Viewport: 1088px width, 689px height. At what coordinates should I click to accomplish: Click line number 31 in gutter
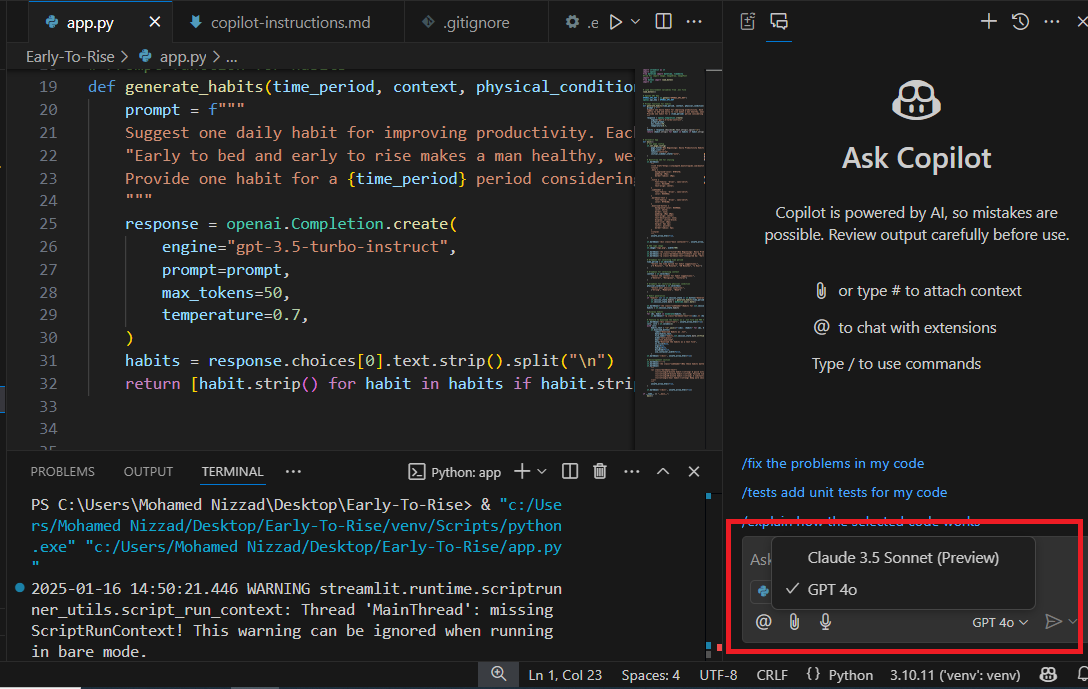(x=48, y=361)
